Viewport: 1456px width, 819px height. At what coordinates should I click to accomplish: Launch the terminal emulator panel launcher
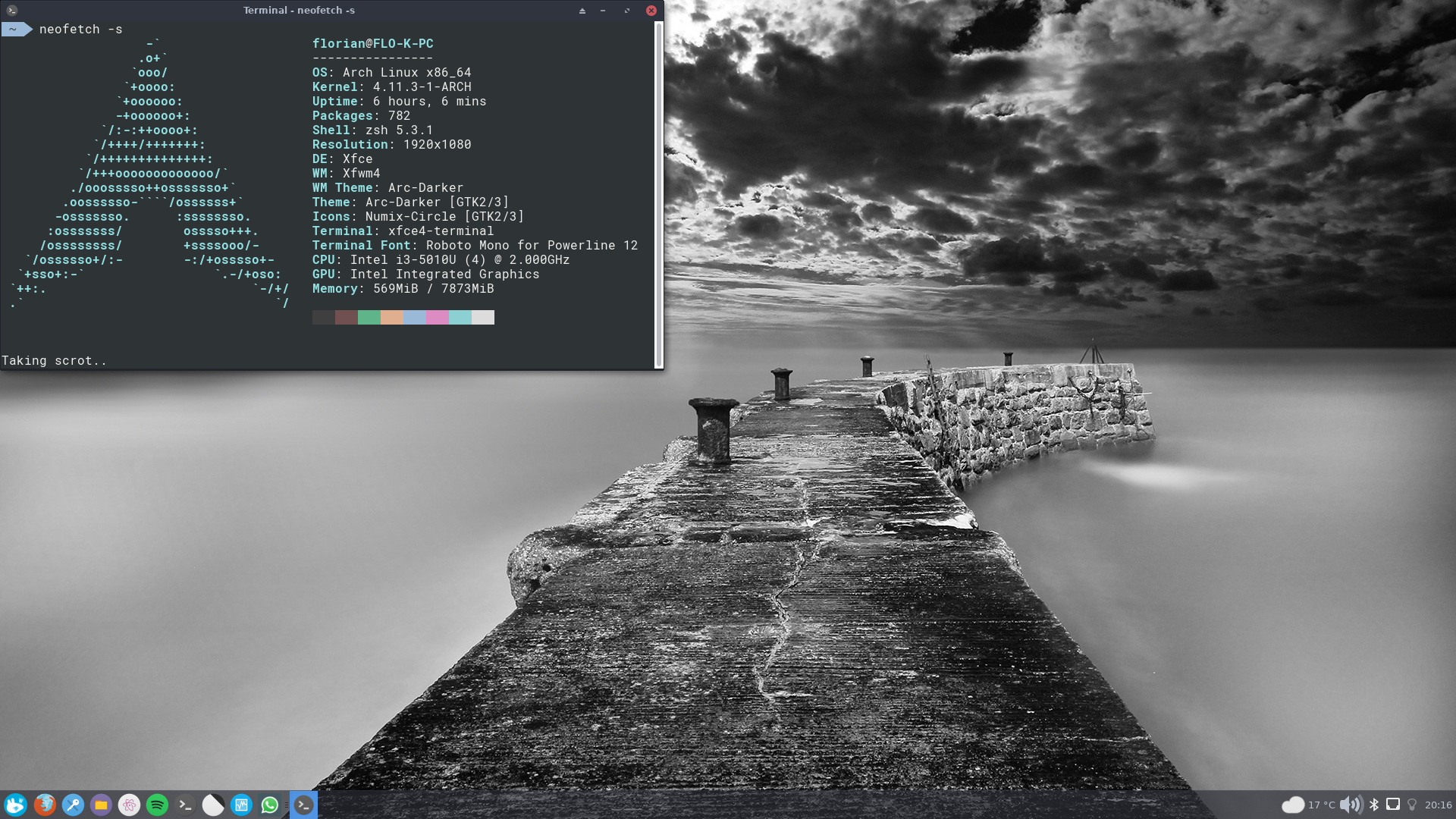pyautogui.click(x=185, y=805)
